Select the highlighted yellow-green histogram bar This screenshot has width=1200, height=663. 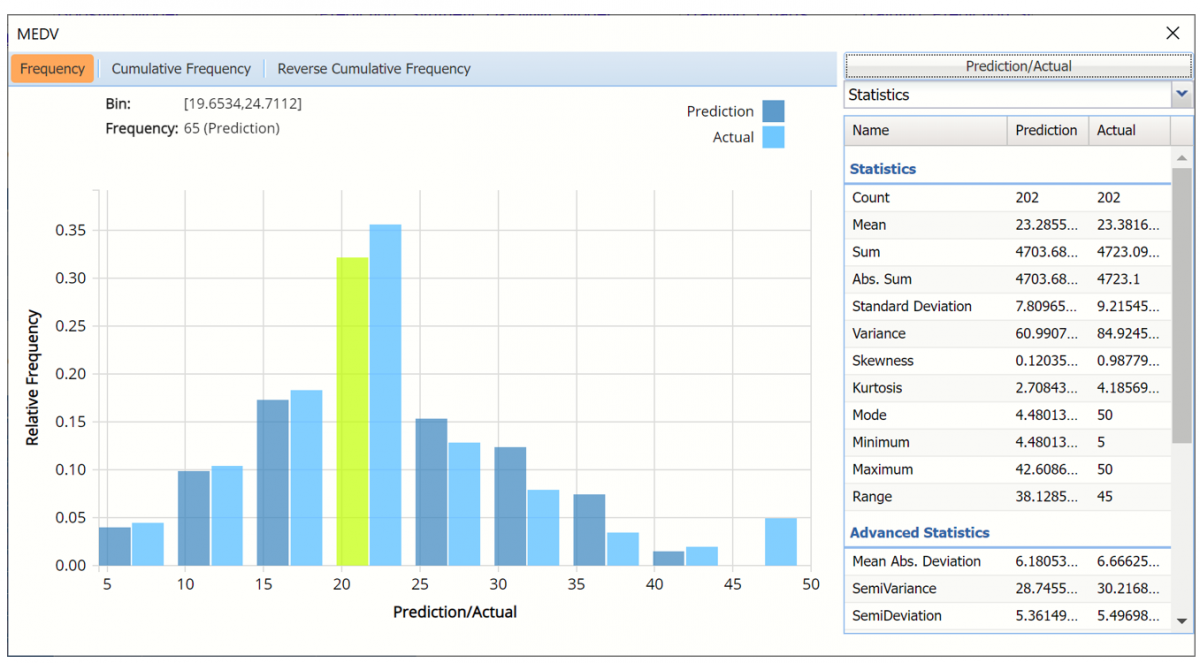click(352, 410)
